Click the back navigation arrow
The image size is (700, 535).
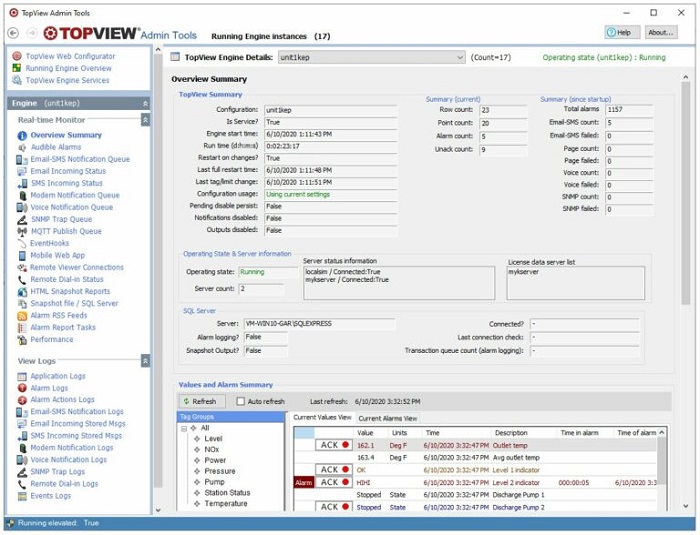[x=13, y=33]
